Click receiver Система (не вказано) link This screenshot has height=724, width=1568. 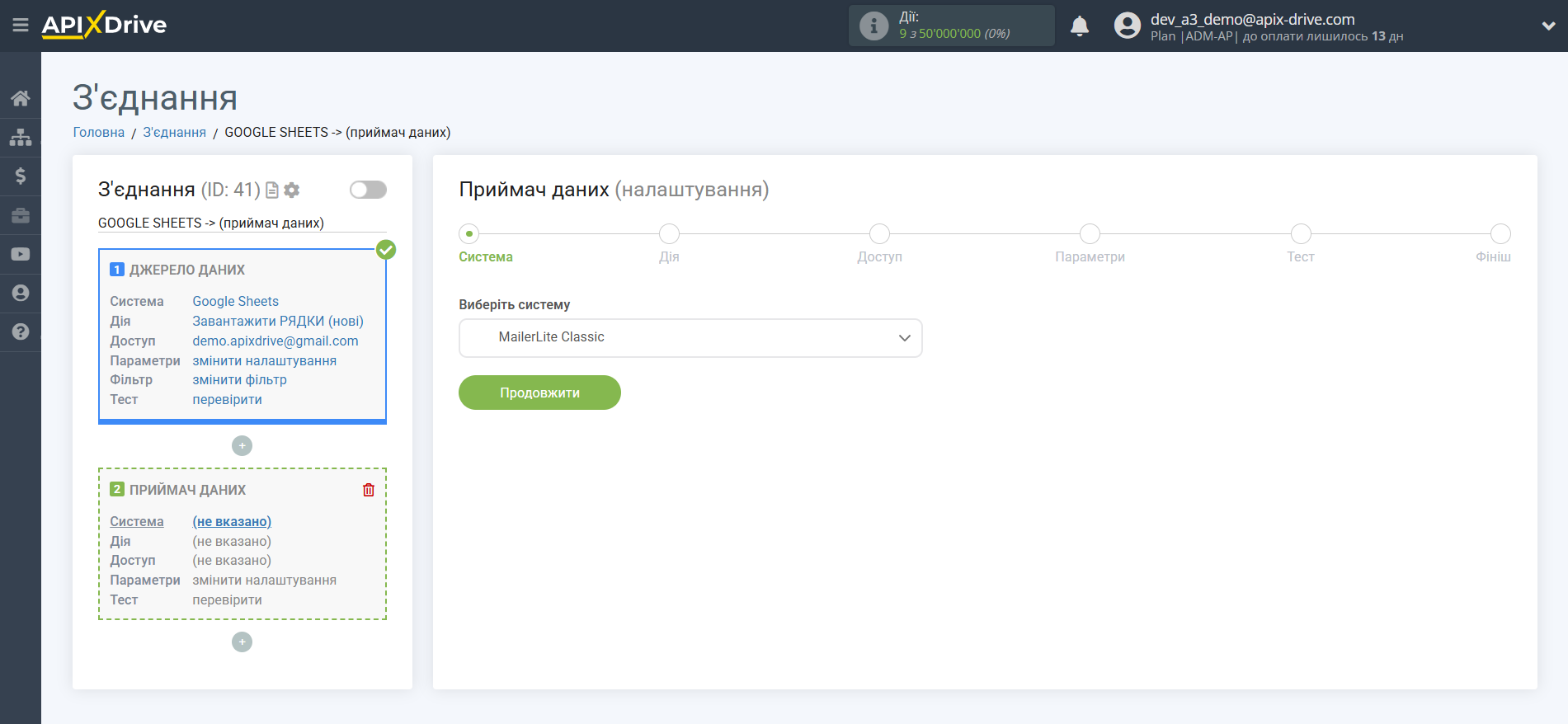point(232,521)
